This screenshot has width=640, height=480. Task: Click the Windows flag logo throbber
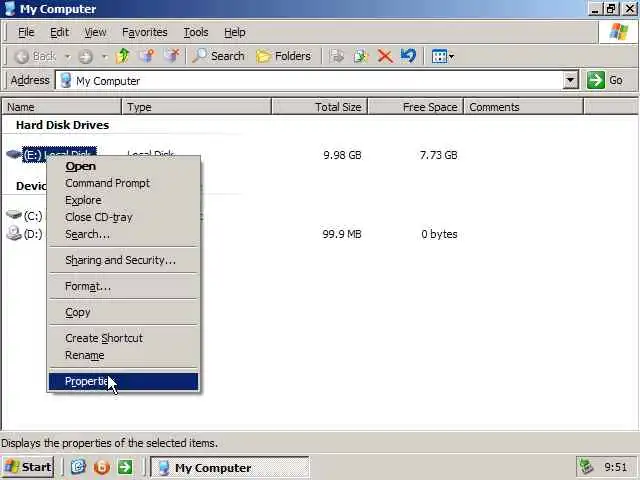619,31
